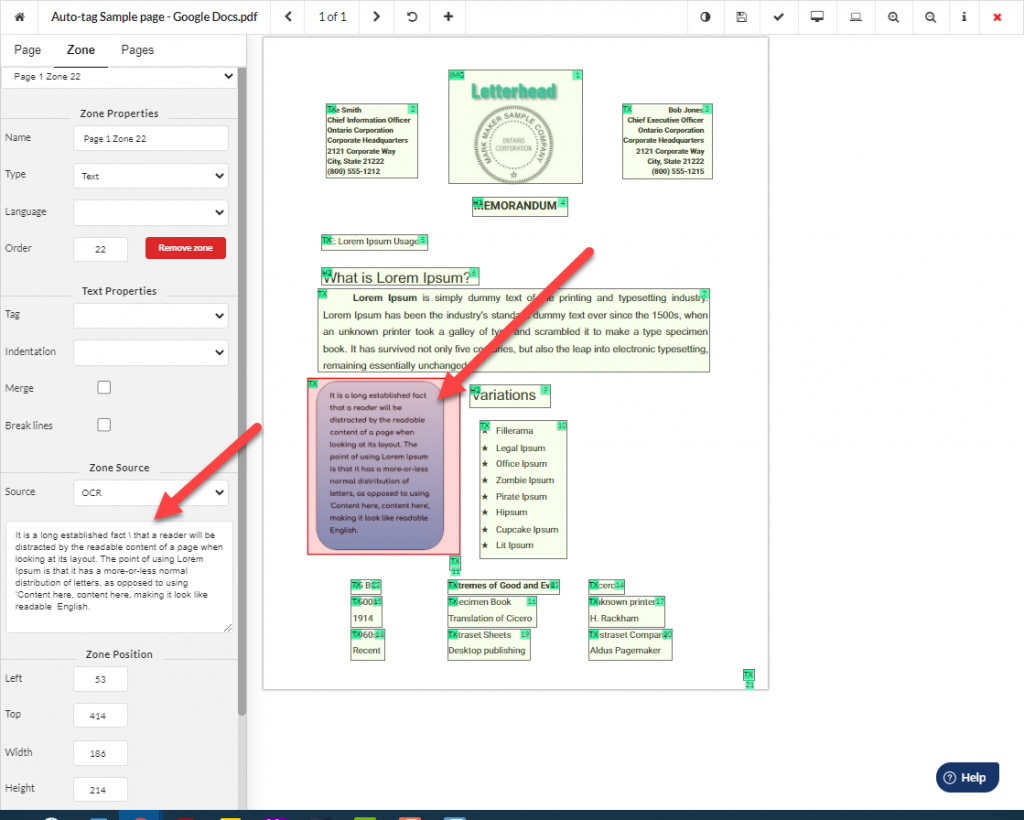Enable the Merge checkbox
This screenshot has height=820, width=1024.
[x=103, y=387]
